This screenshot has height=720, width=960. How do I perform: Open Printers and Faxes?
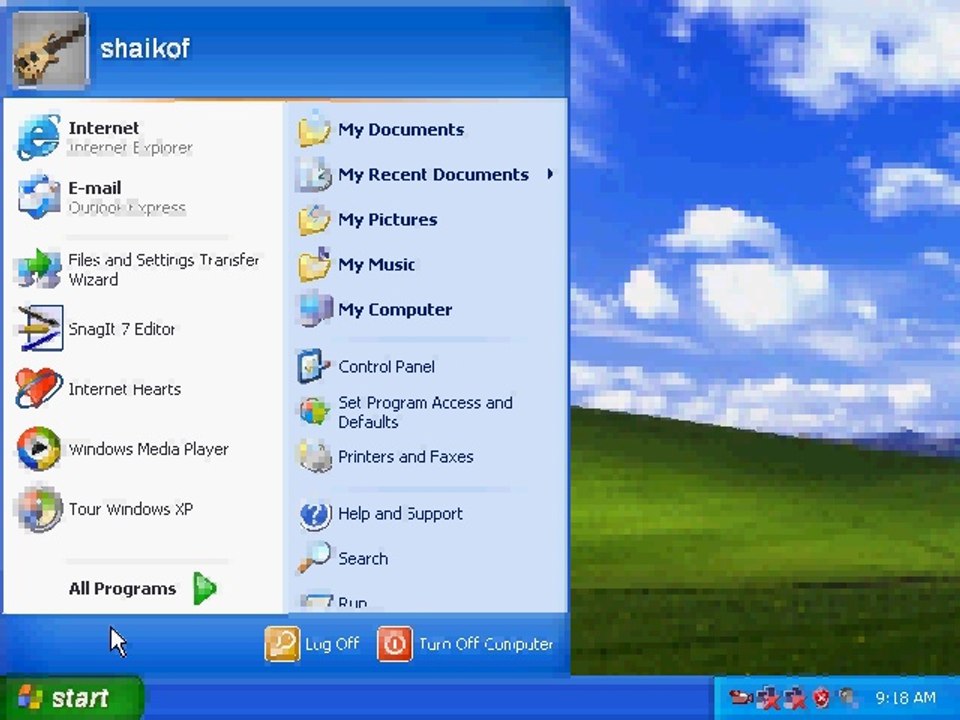tap(427, 457)
